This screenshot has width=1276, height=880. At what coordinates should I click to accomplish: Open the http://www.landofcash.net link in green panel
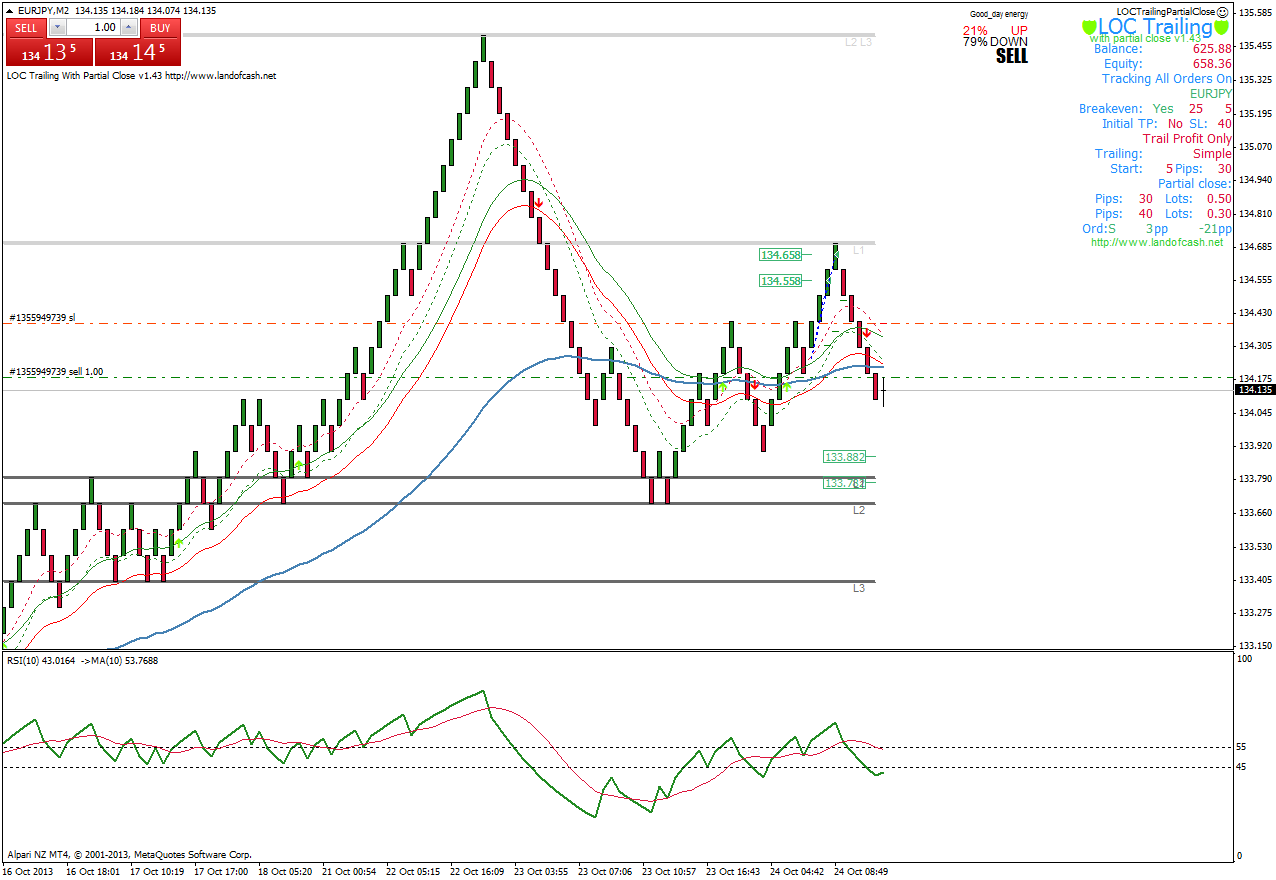[x=1157, y=242]
